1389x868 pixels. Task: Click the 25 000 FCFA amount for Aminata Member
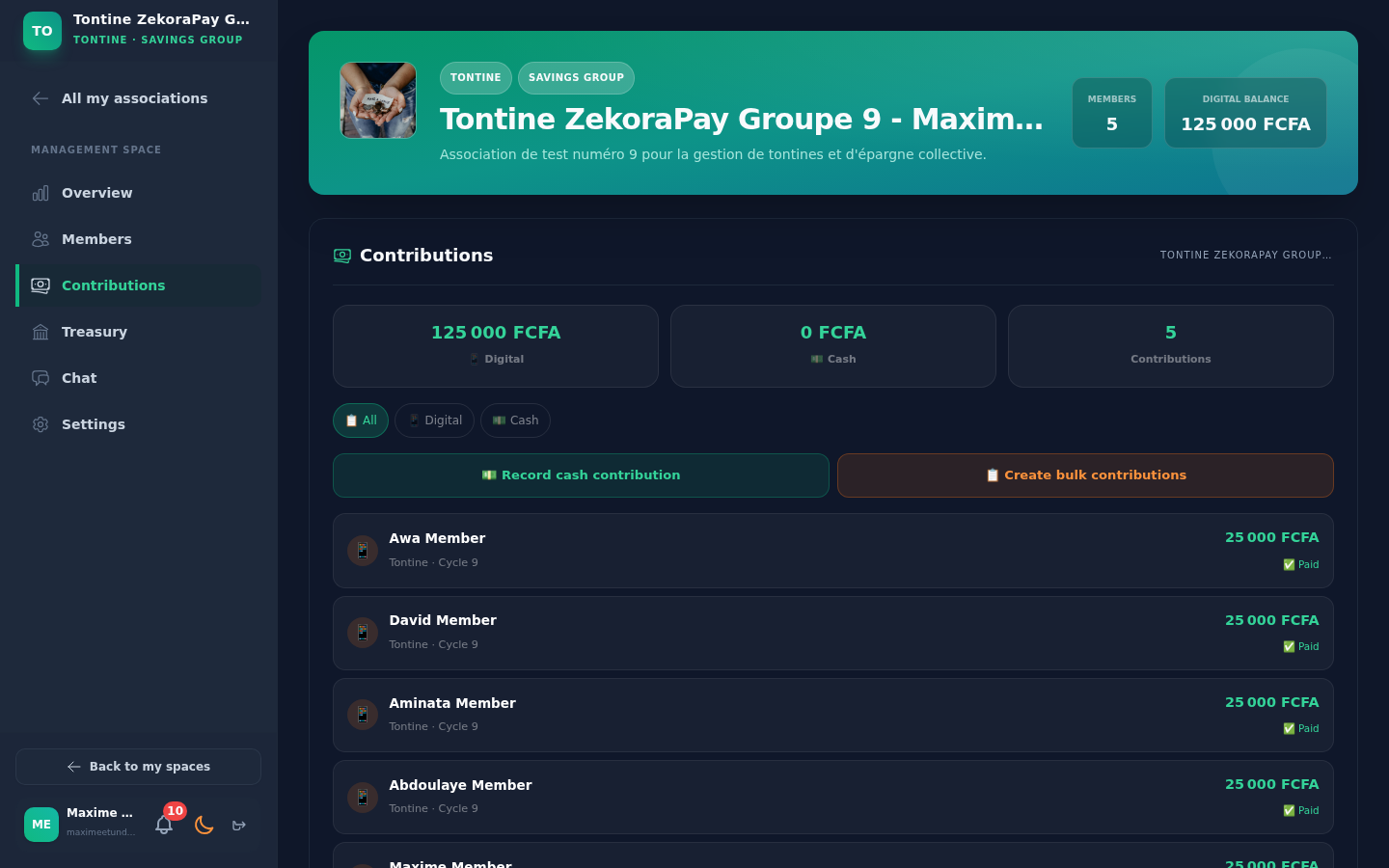1272,702
